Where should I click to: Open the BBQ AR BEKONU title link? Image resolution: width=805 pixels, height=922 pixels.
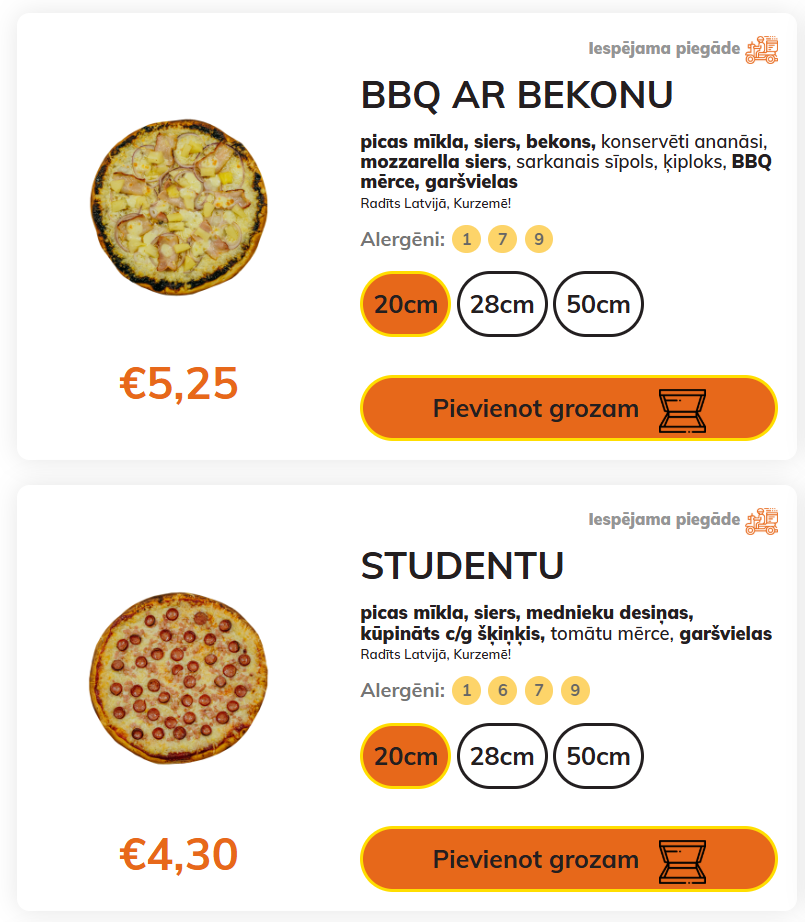point(516,96)
